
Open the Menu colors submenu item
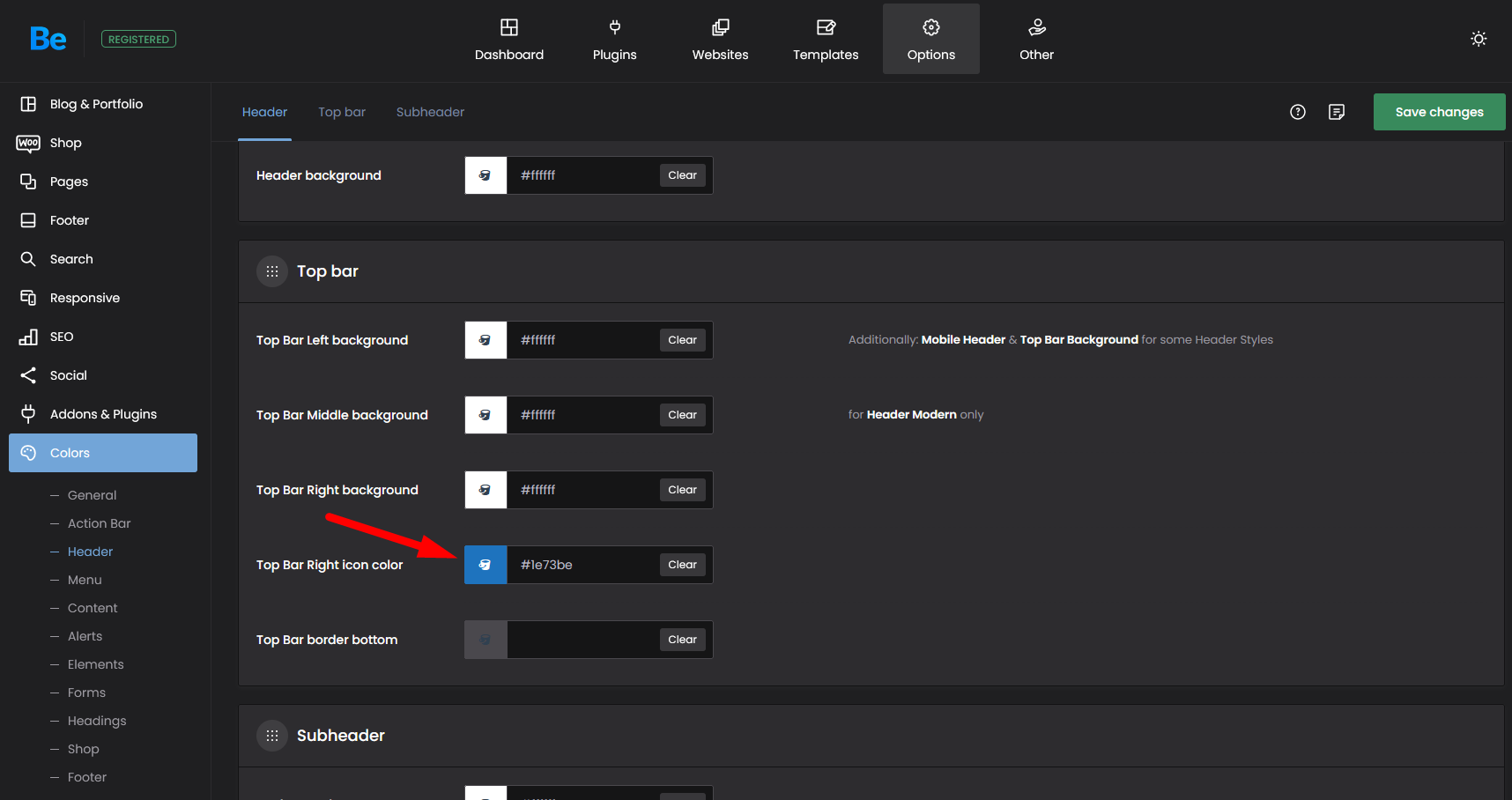(x=85, y=580)
